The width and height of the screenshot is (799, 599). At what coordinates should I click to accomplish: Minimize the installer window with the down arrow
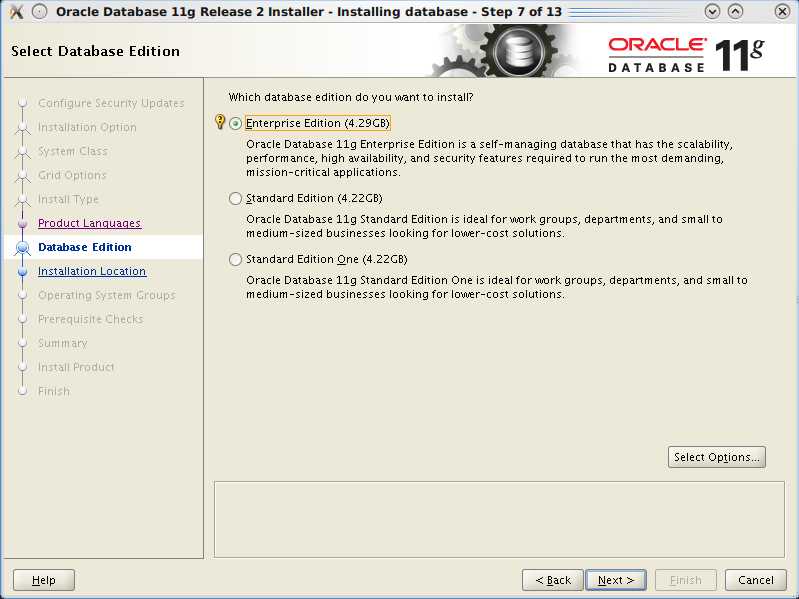point(712,11)
